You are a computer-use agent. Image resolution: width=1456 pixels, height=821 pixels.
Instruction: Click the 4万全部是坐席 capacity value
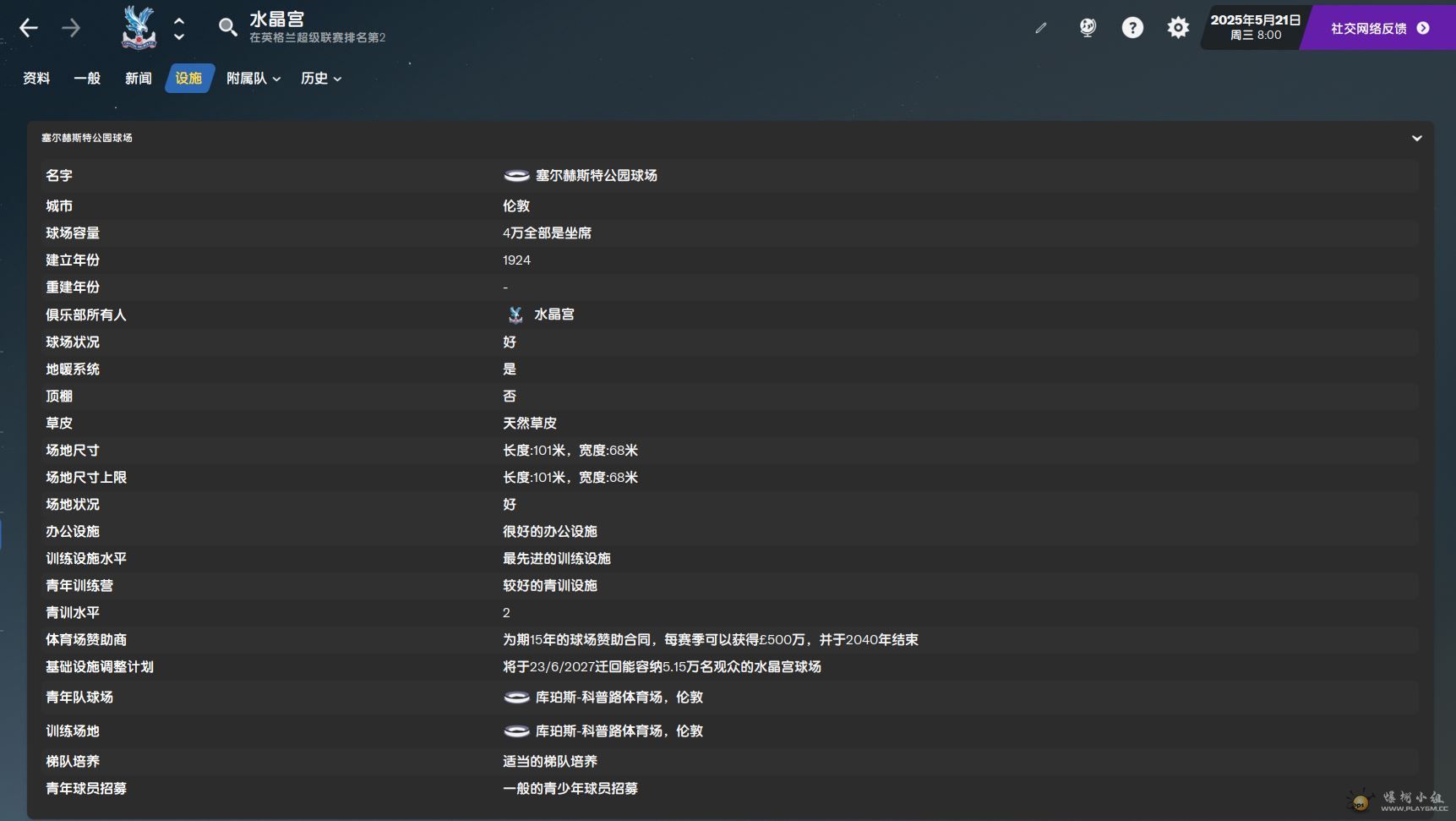pos(547,233)
